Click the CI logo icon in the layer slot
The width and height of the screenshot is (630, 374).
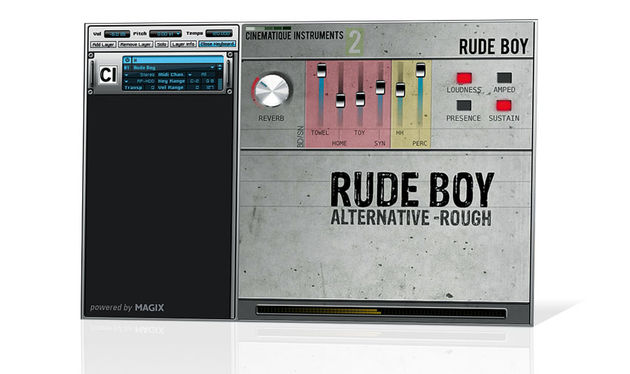[108, 74]
